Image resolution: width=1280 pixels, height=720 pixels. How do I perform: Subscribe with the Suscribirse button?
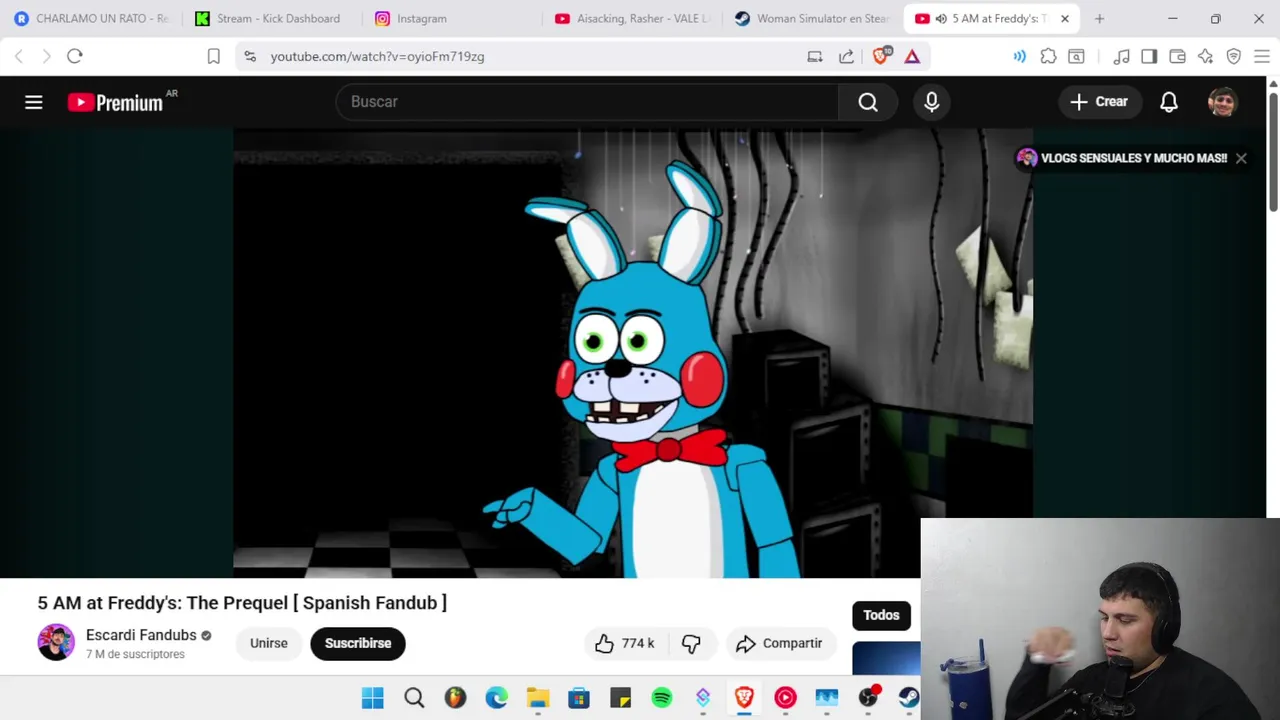(x=358, y=643)
